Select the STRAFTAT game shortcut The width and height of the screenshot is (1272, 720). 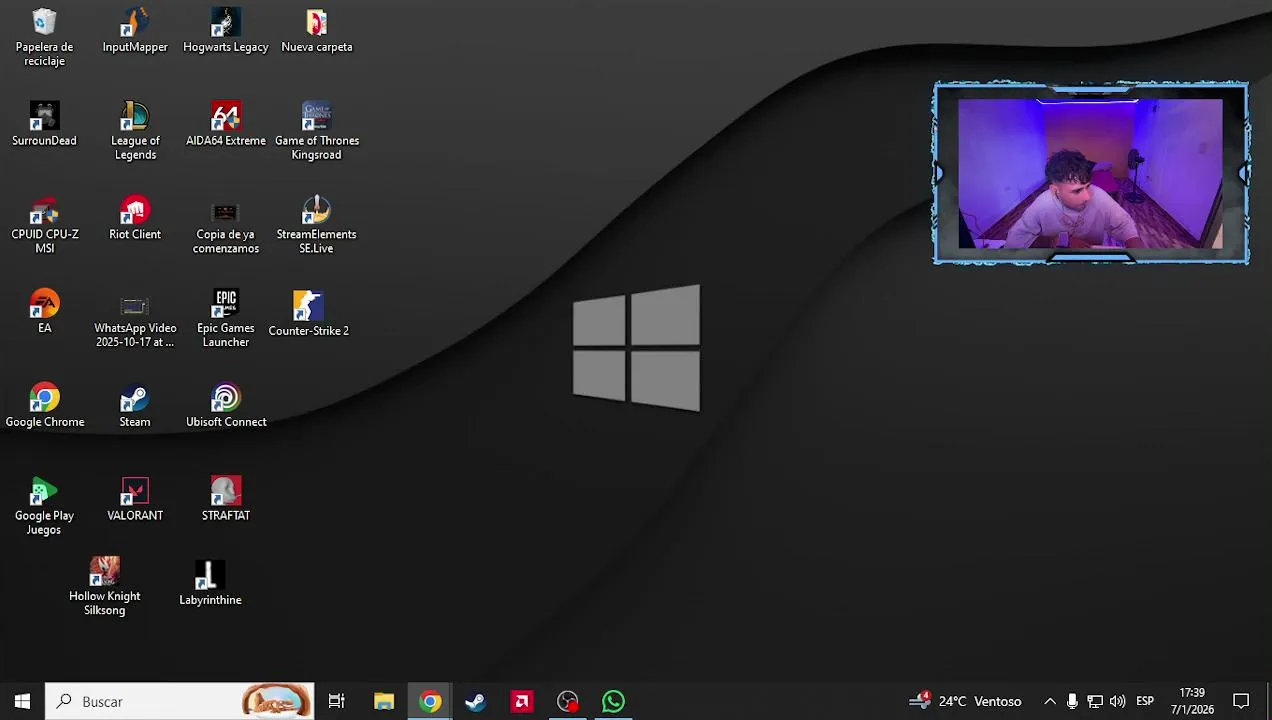point(226,499)
